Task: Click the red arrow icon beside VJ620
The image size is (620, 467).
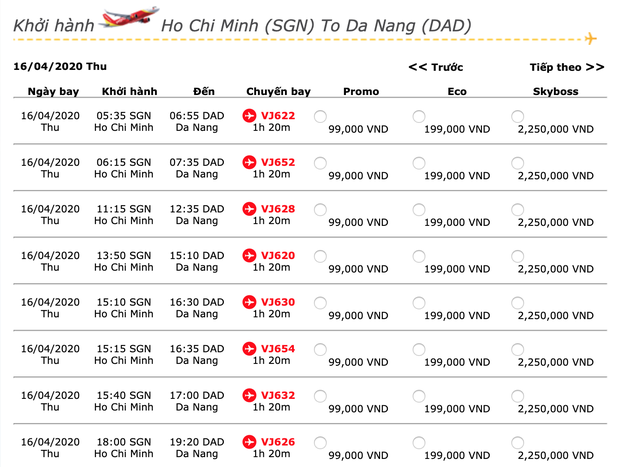Action: pos(249,255)
